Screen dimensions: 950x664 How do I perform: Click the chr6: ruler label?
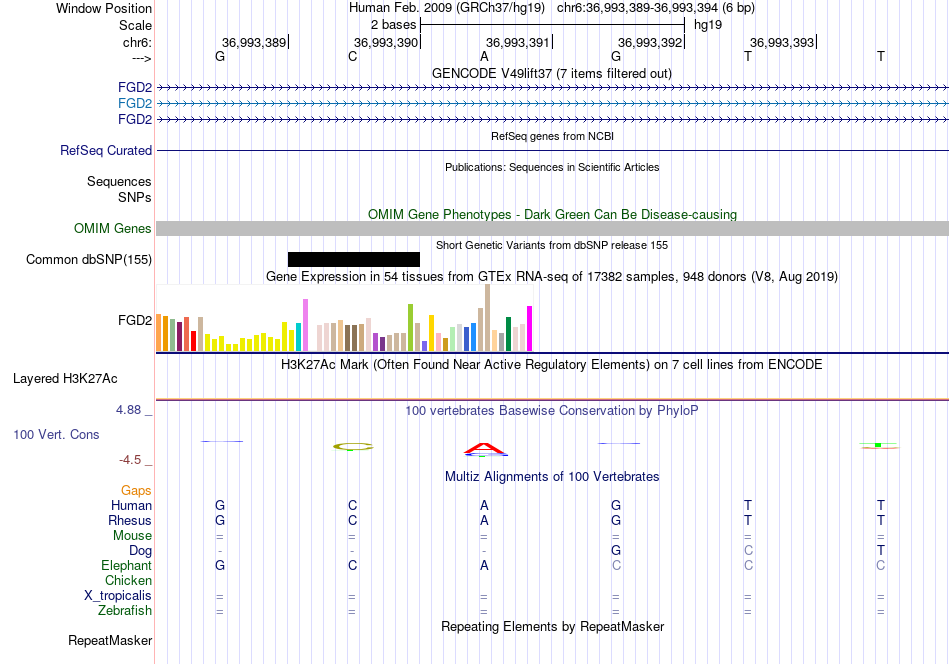point(138,42)
